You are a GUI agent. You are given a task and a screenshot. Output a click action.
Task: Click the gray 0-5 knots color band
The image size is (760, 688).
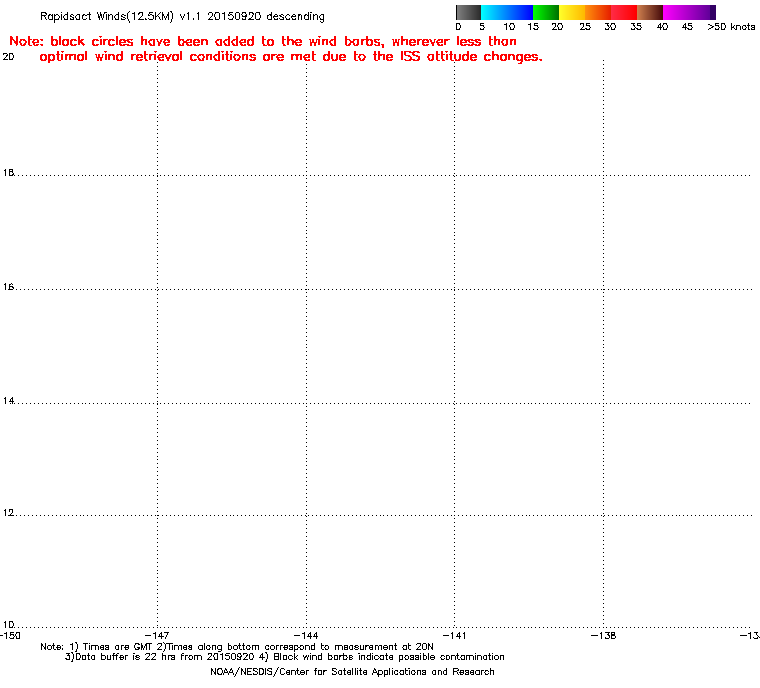(468, 12)
